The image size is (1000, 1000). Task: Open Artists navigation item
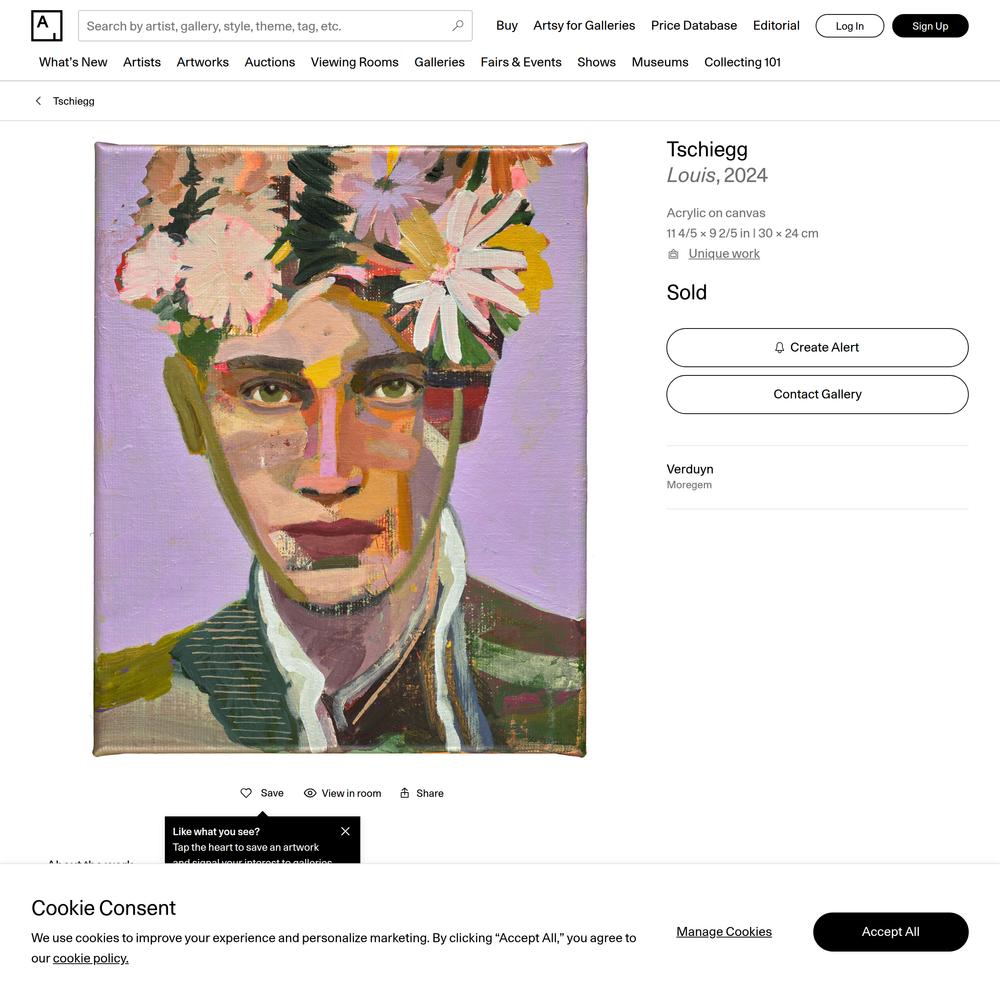[142, 62]
